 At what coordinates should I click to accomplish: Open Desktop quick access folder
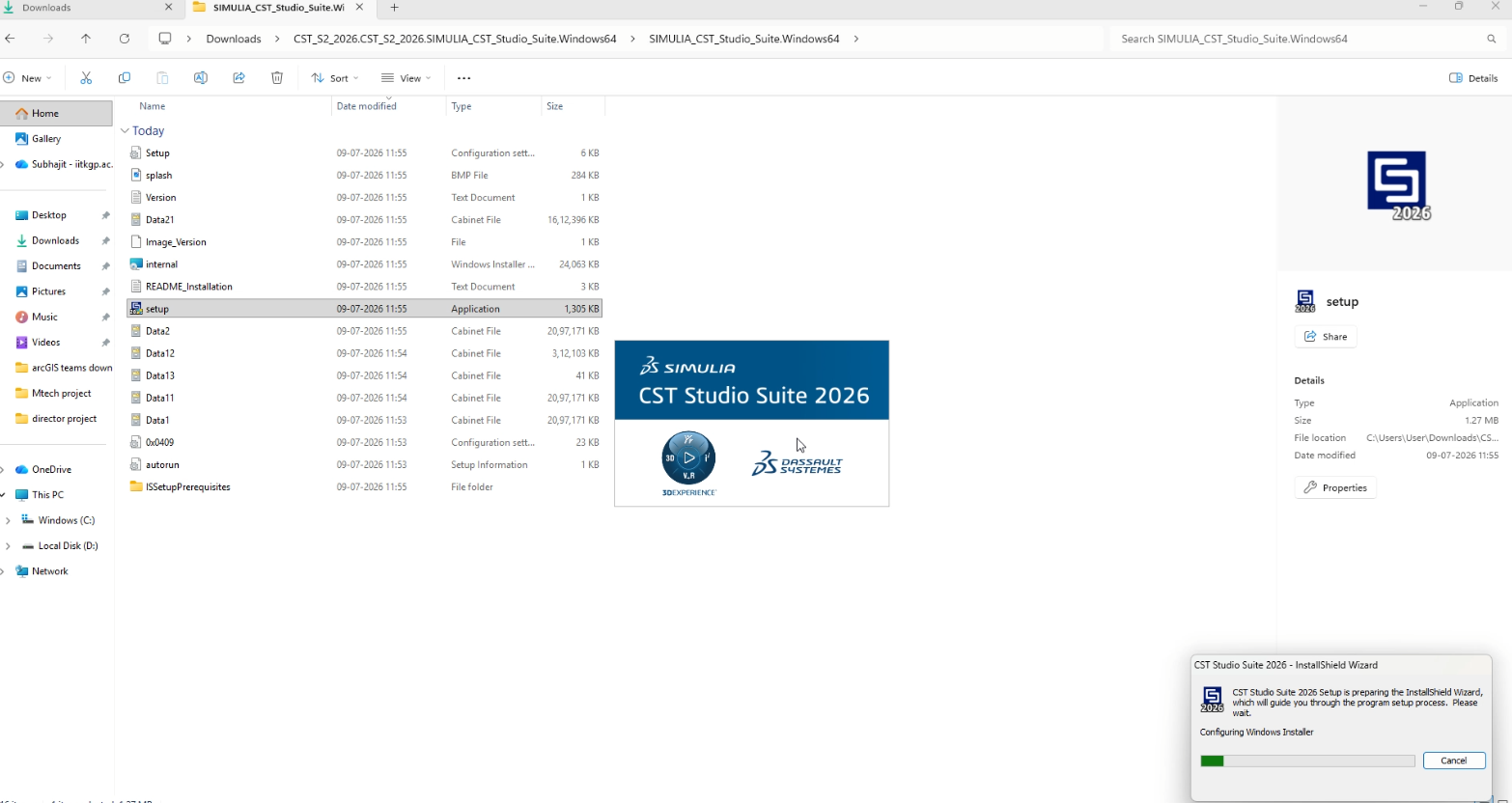tap(48, 215)
